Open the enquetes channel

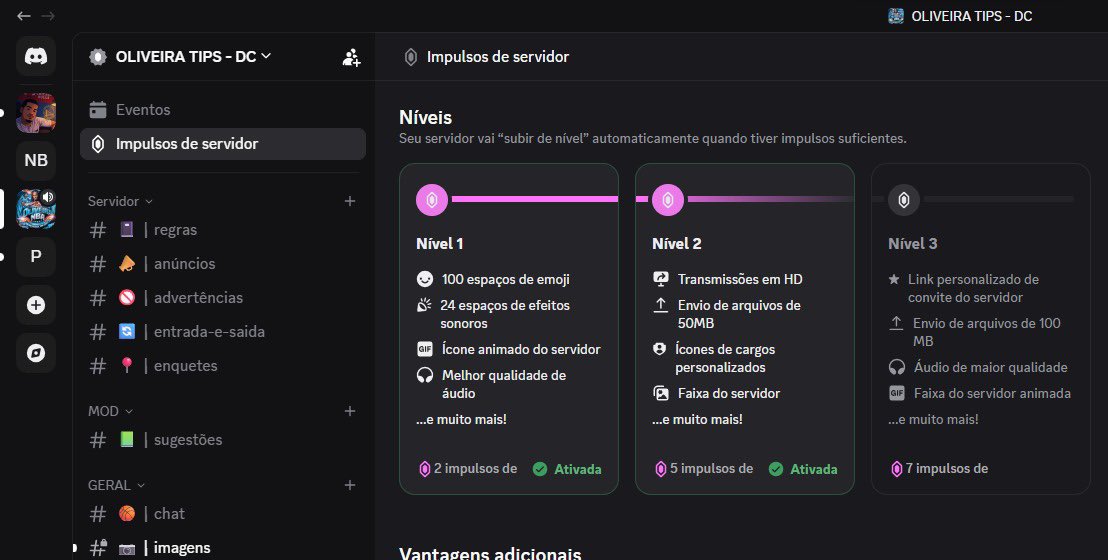(223, 366)
